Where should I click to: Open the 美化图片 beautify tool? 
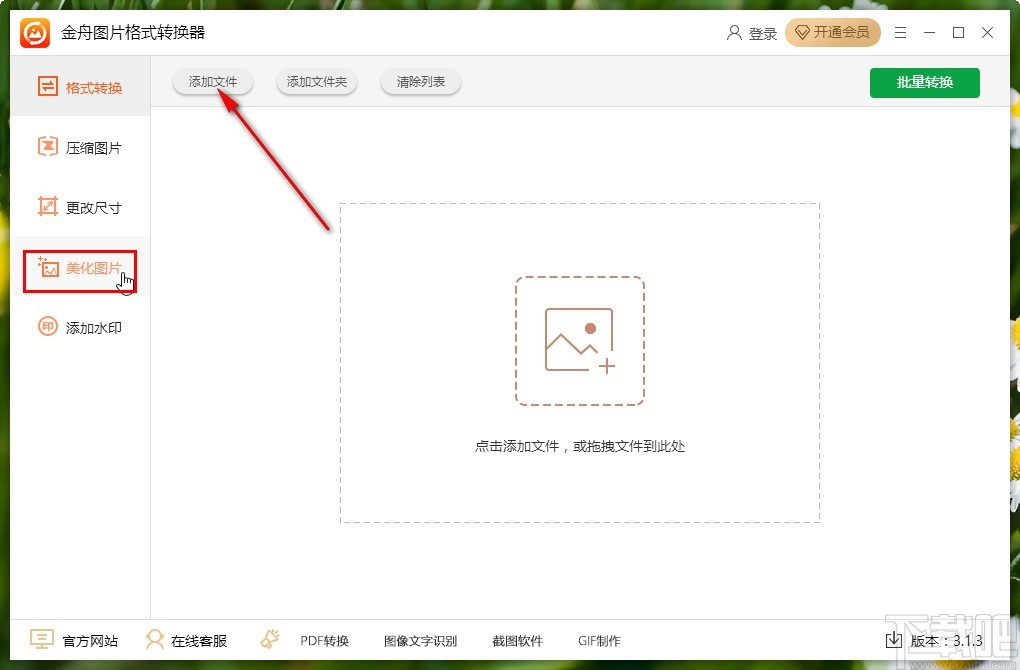click(78, 268)
